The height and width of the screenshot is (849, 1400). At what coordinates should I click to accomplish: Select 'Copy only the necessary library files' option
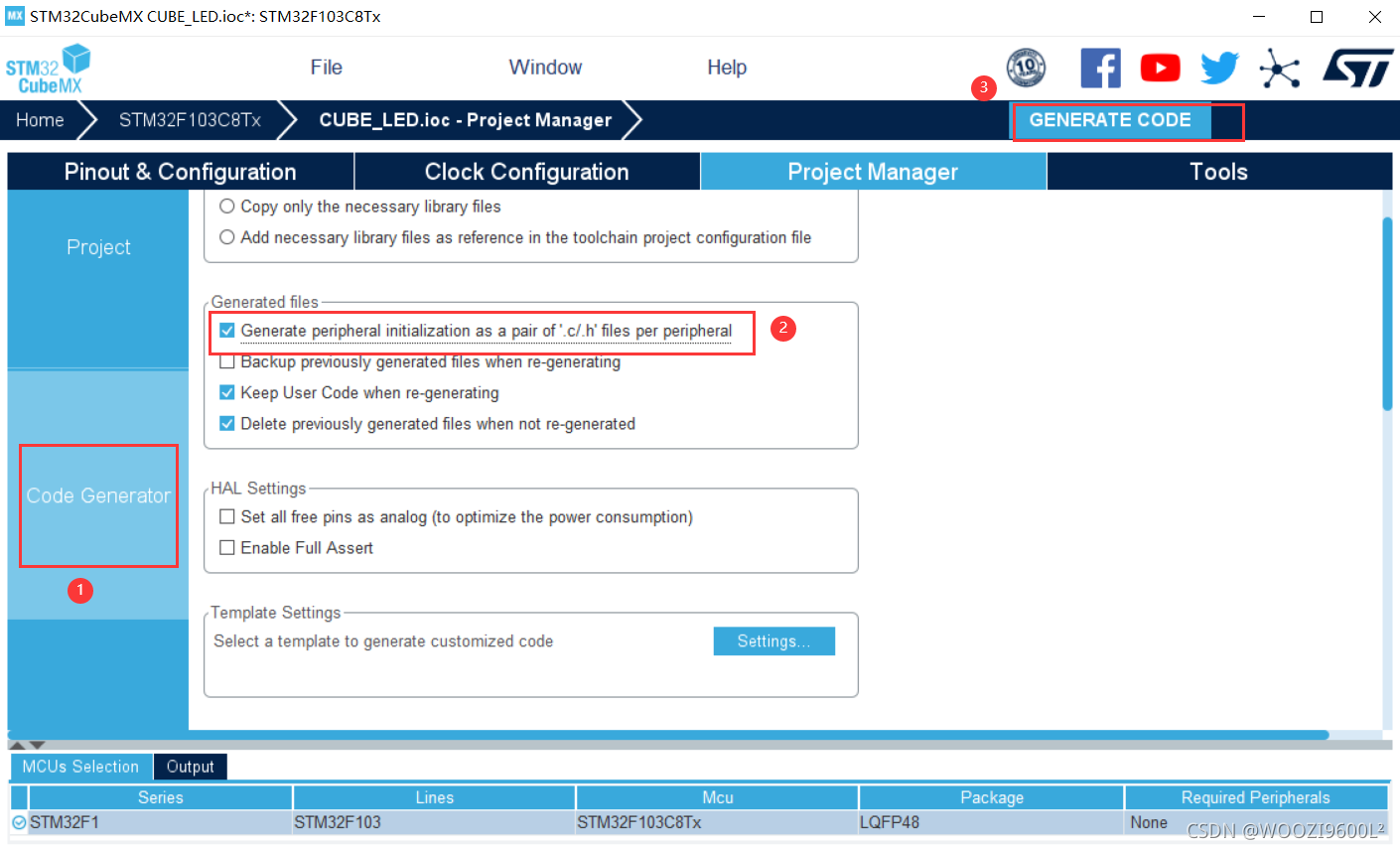coord(227,207)
